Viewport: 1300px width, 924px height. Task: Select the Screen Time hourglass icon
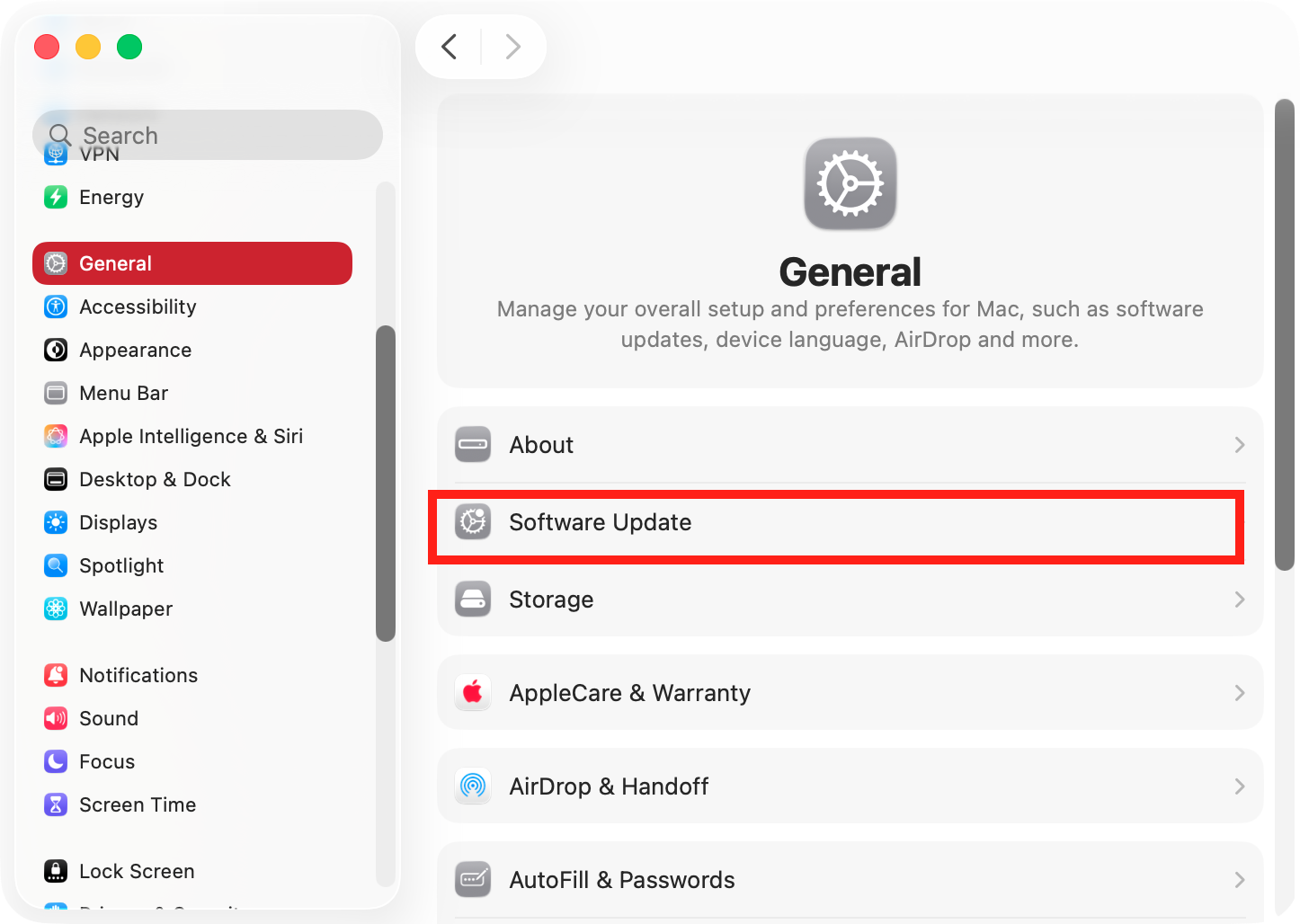pos(56,804)
